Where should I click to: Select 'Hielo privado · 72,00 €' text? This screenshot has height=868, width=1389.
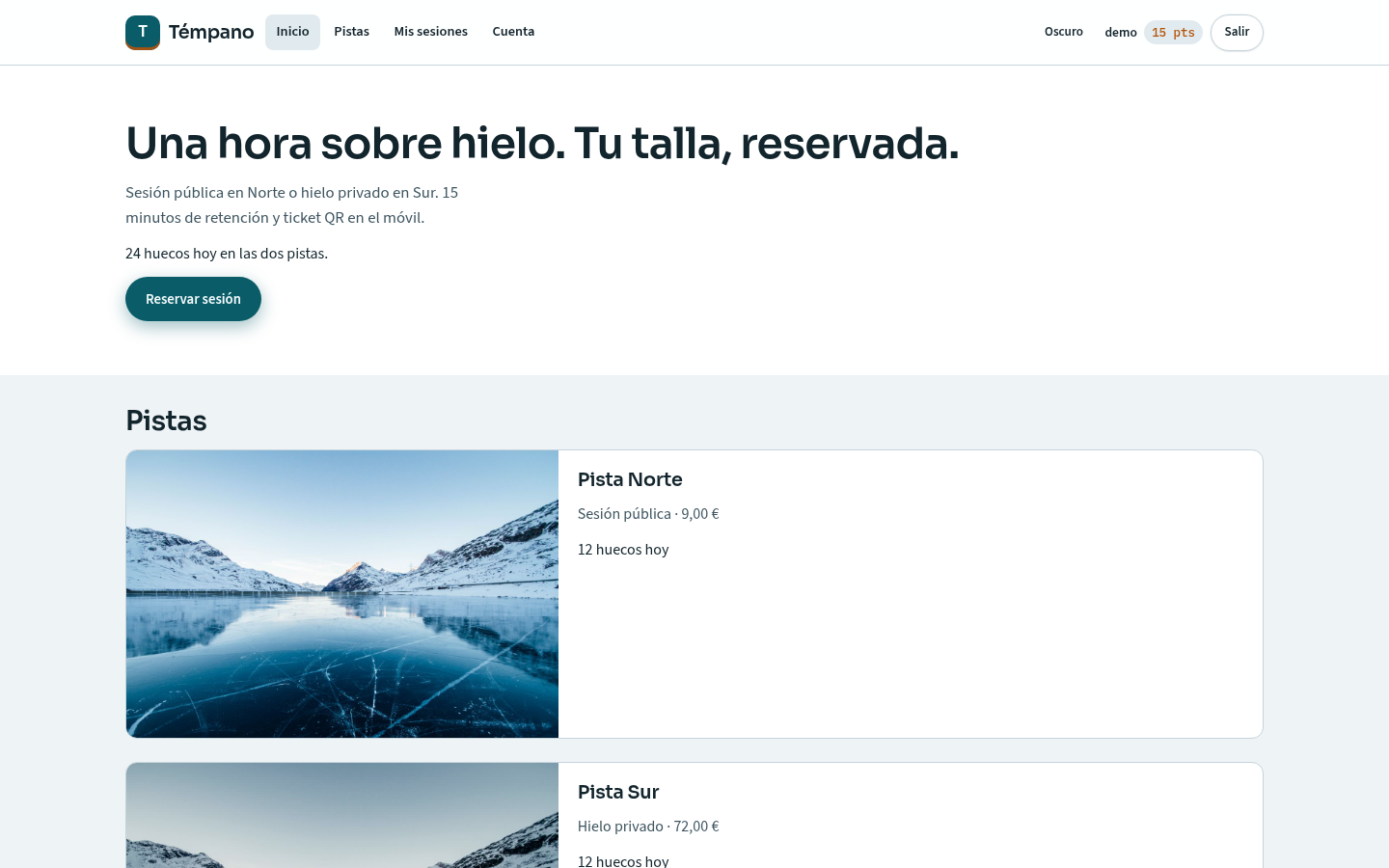(648, 827)
